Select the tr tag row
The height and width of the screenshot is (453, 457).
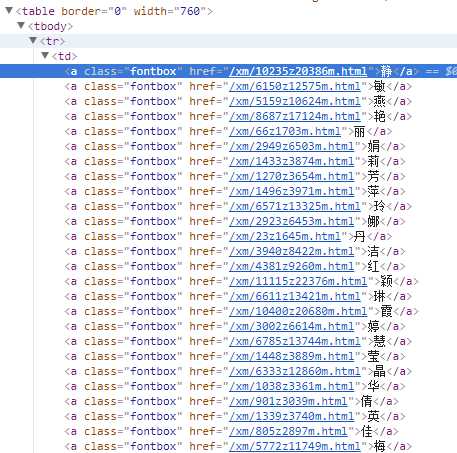pyautogui.click(x=228, y=41)
